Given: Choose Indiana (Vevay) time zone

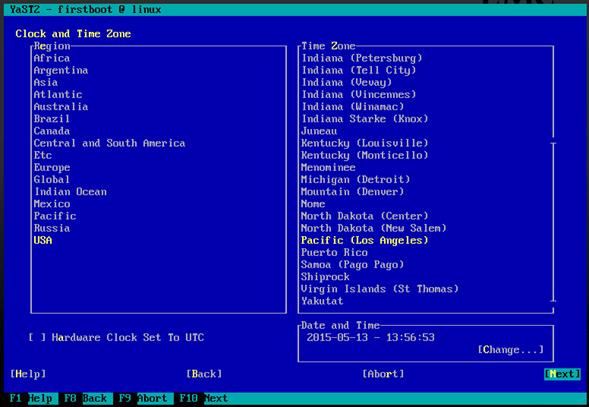Looking at the screenshot, I should pos(347,82).
